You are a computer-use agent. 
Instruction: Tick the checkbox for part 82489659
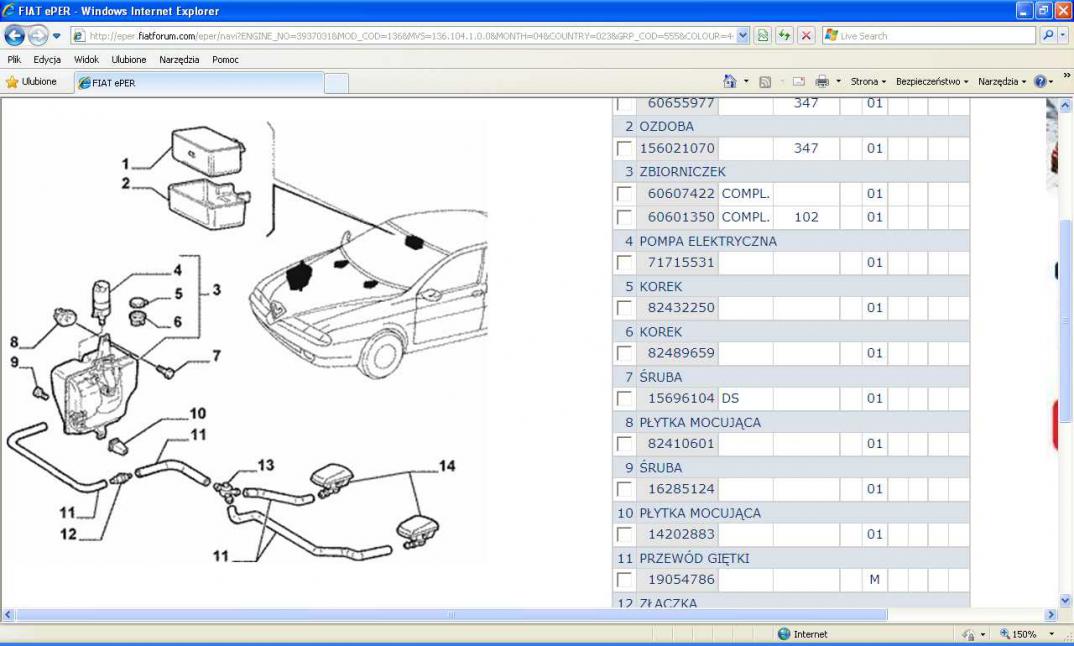point(624,353)
